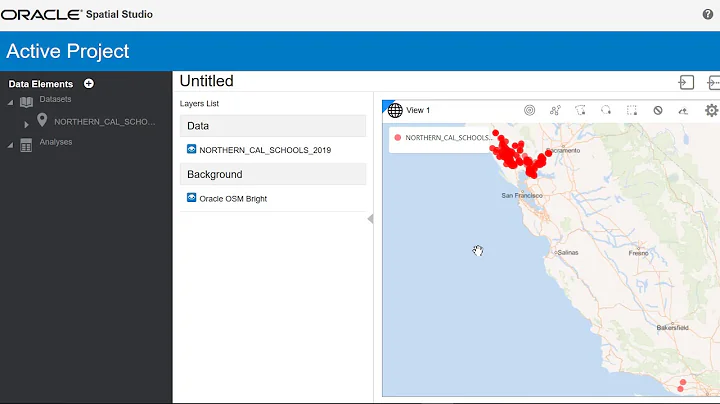Click the add data element plus icon
Screen dimensions: 720x404
pos(89,84)
